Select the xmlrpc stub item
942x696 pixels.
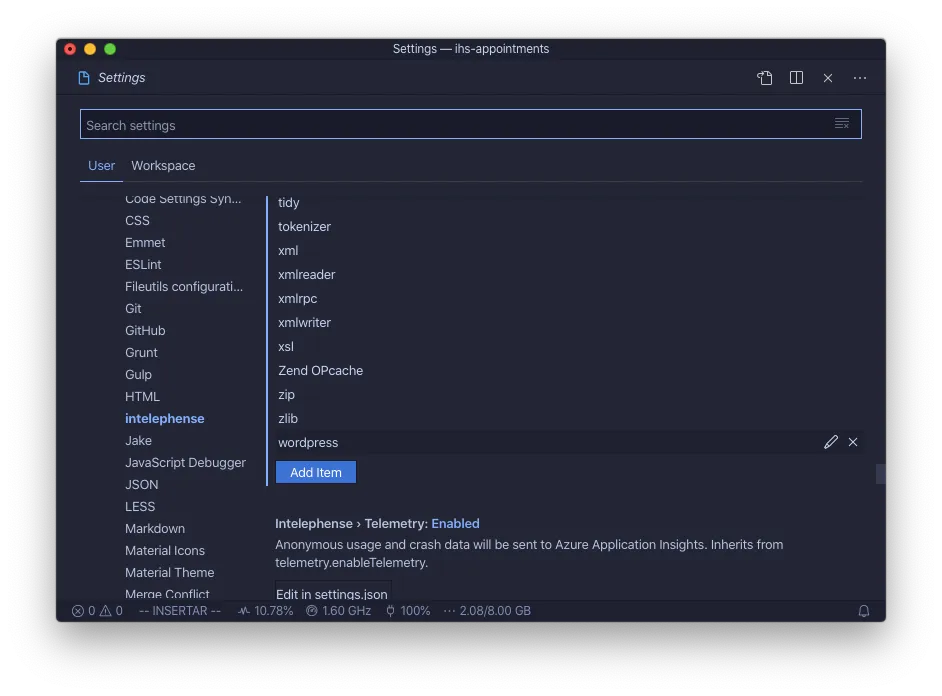[297, 298]
